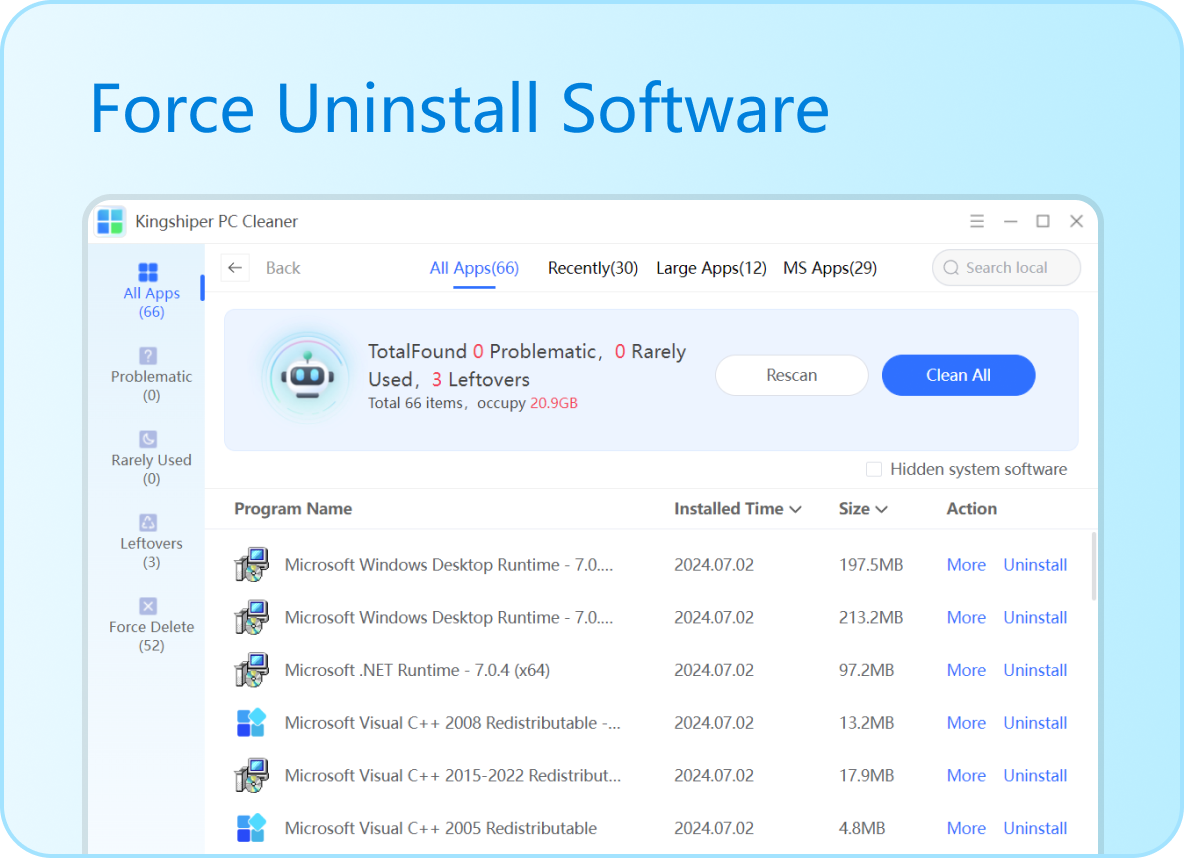Switch to All Apps(66) tab
This screenshot has width=1184, height=858.
point(474,267)
